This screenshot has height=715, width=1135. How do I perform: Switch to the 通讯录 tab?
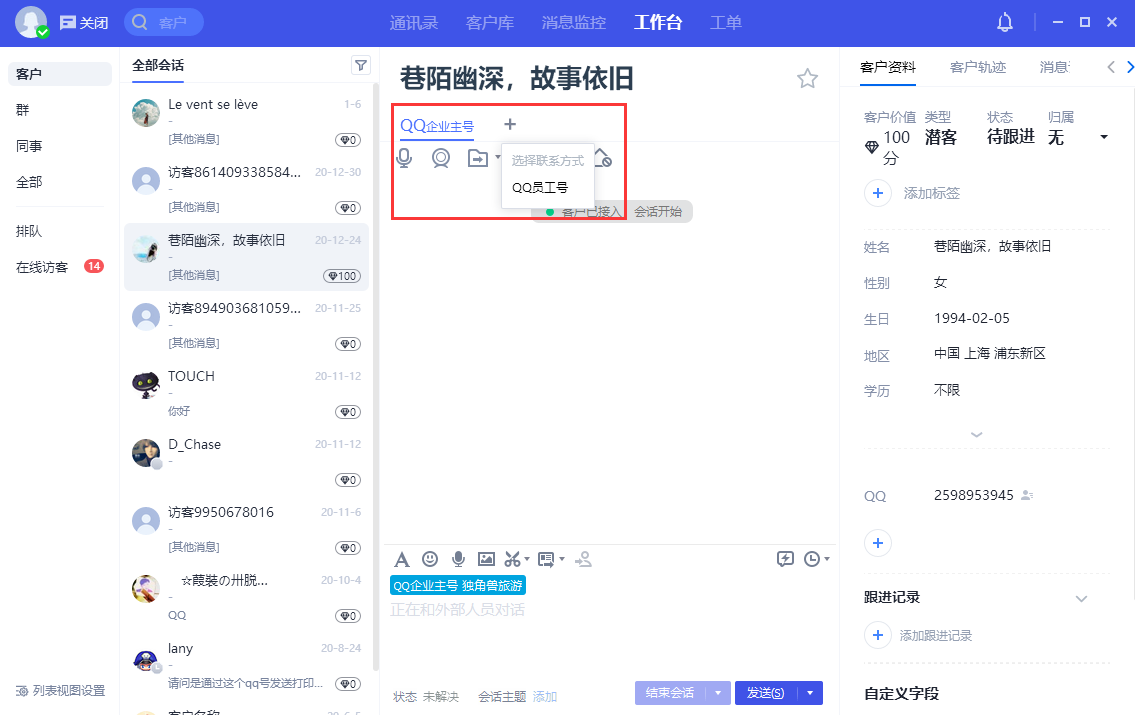414,22
